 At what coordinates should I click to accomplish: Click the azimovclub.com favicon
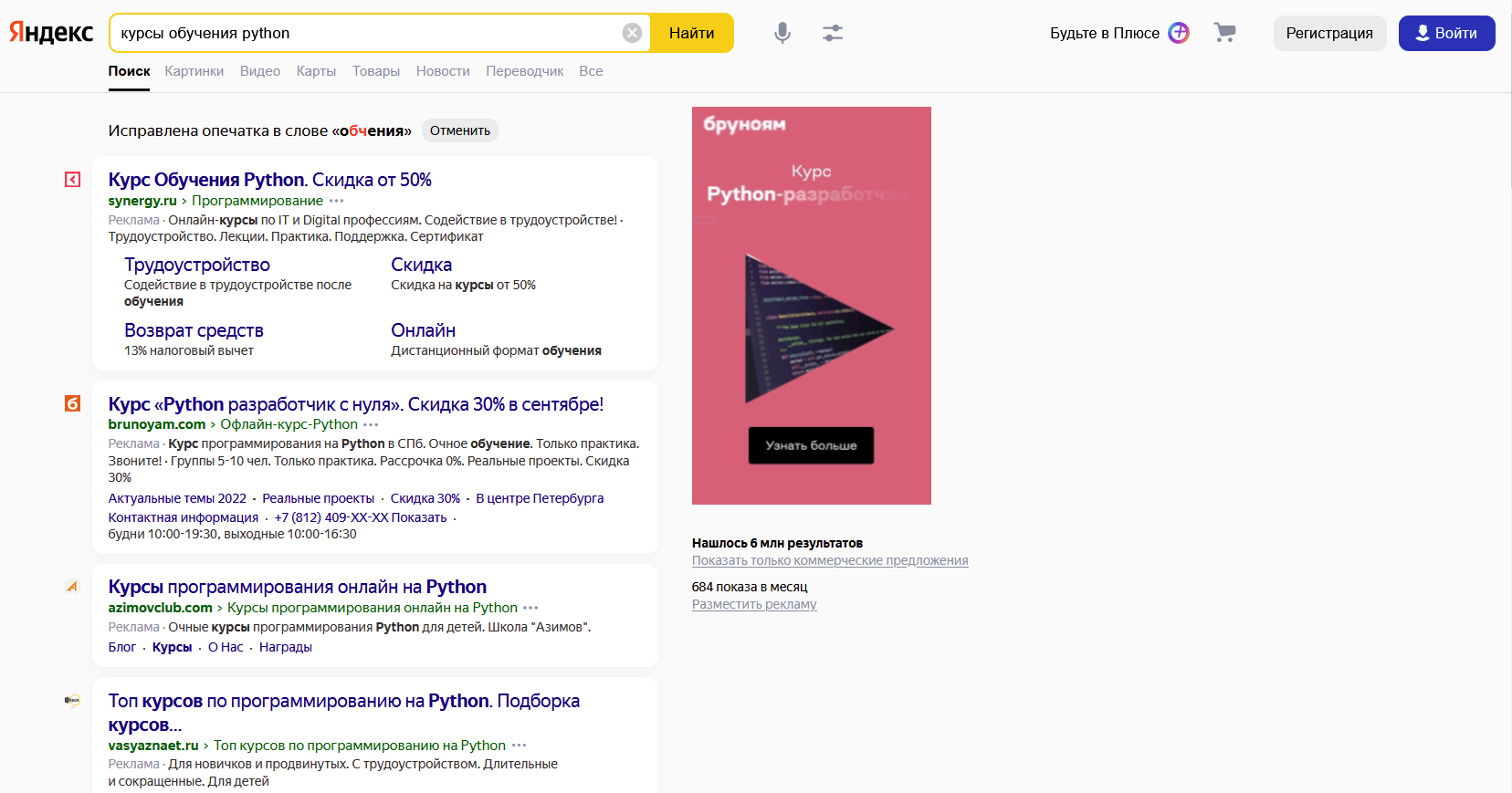click(x=72, y=586)
